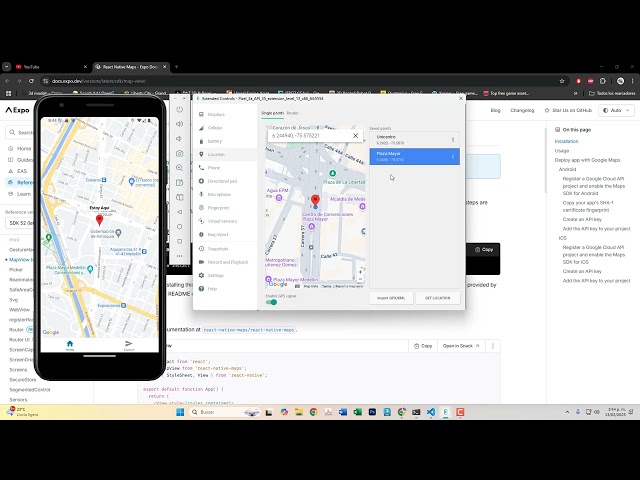Click the emulator power button icon
Screen dimensions: 640x480
[x=180, y=109]
